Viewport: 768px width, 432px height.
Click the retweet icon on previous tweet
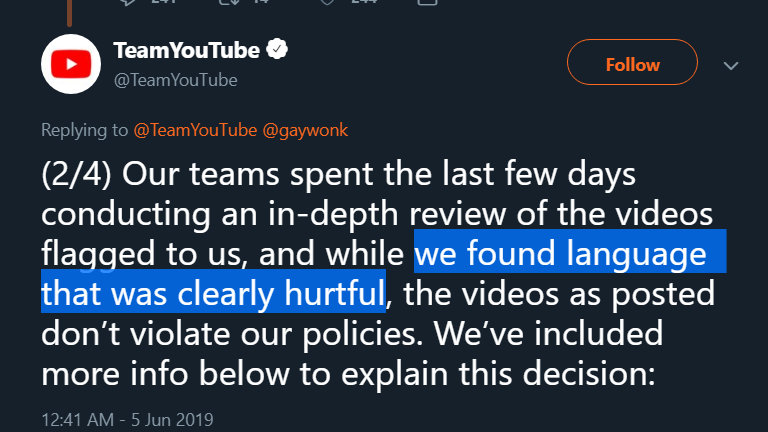[x=228, y=1]
